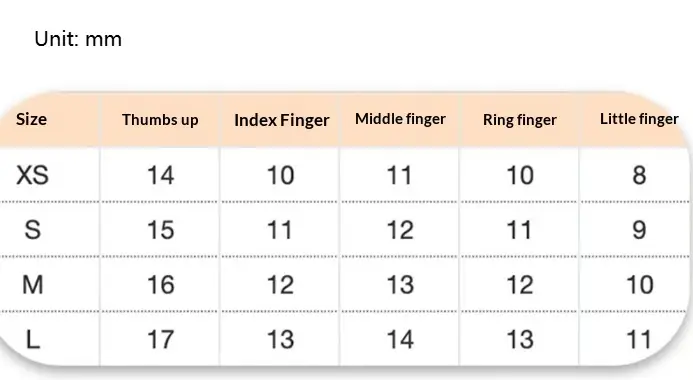The width and height of the screenshot is (693, 380).
Task: Click L little finger value 11
Action: pos(639,339)
